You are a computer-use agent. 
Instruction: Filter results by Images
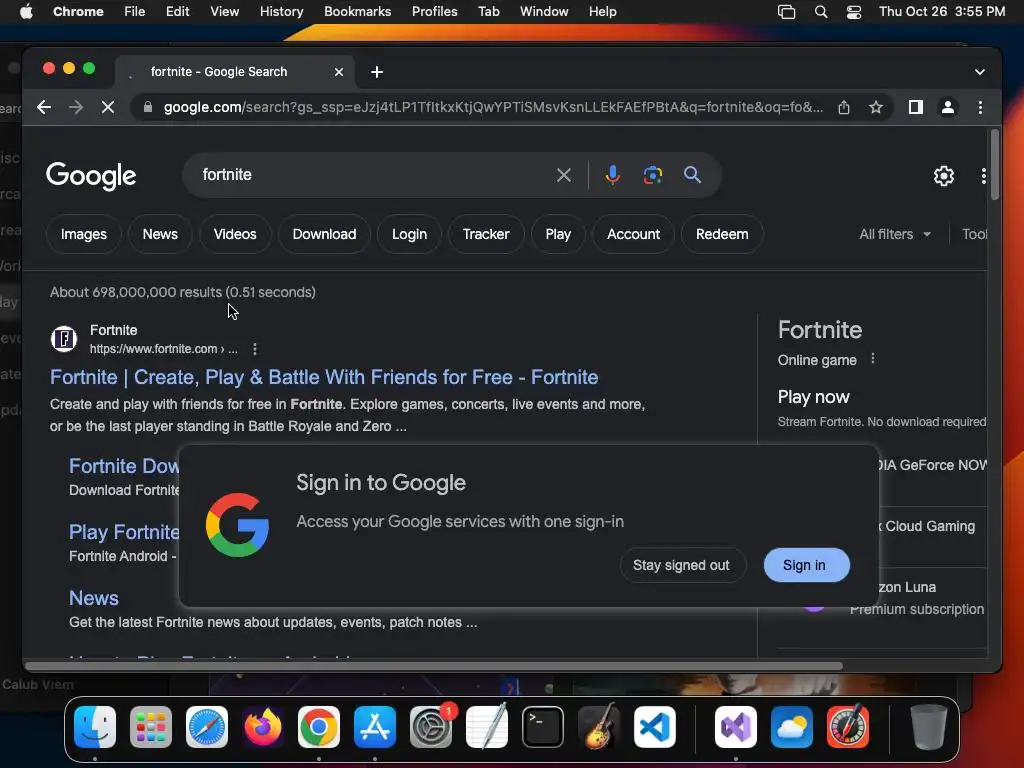point(84,234)
